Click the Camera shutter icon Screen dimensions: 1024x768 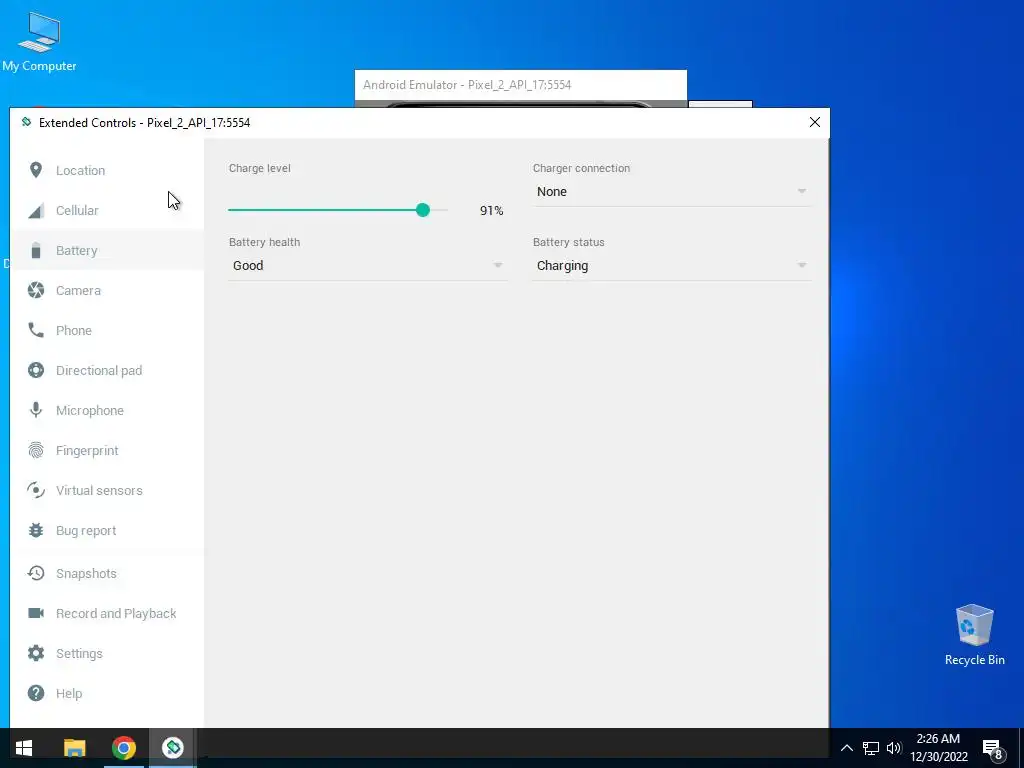[36, 290]
